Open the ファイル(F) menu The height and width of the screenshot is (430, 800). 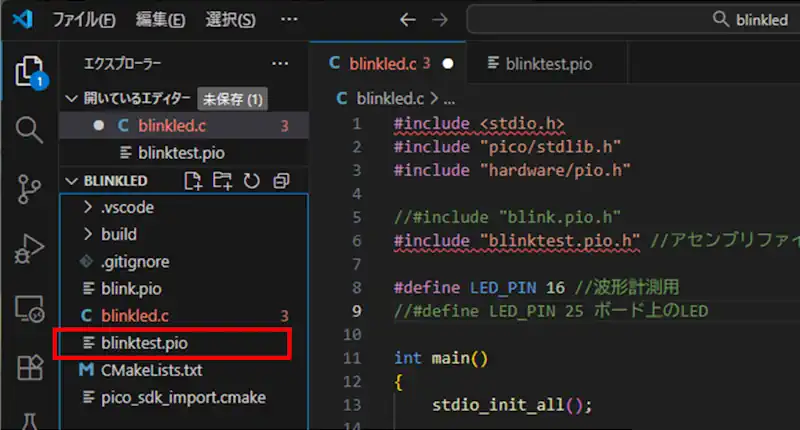click(83, 20)
